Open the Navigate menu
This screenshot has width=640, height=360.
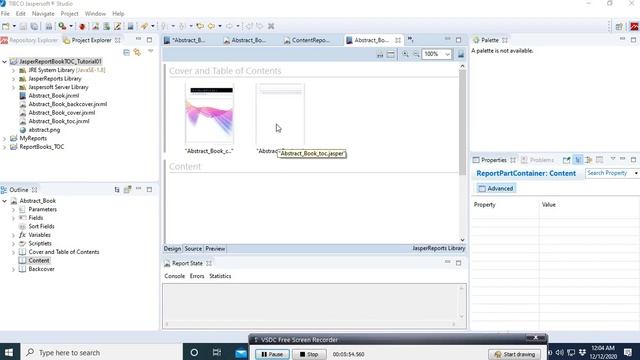pyautogui.click(x=43, y=13)
